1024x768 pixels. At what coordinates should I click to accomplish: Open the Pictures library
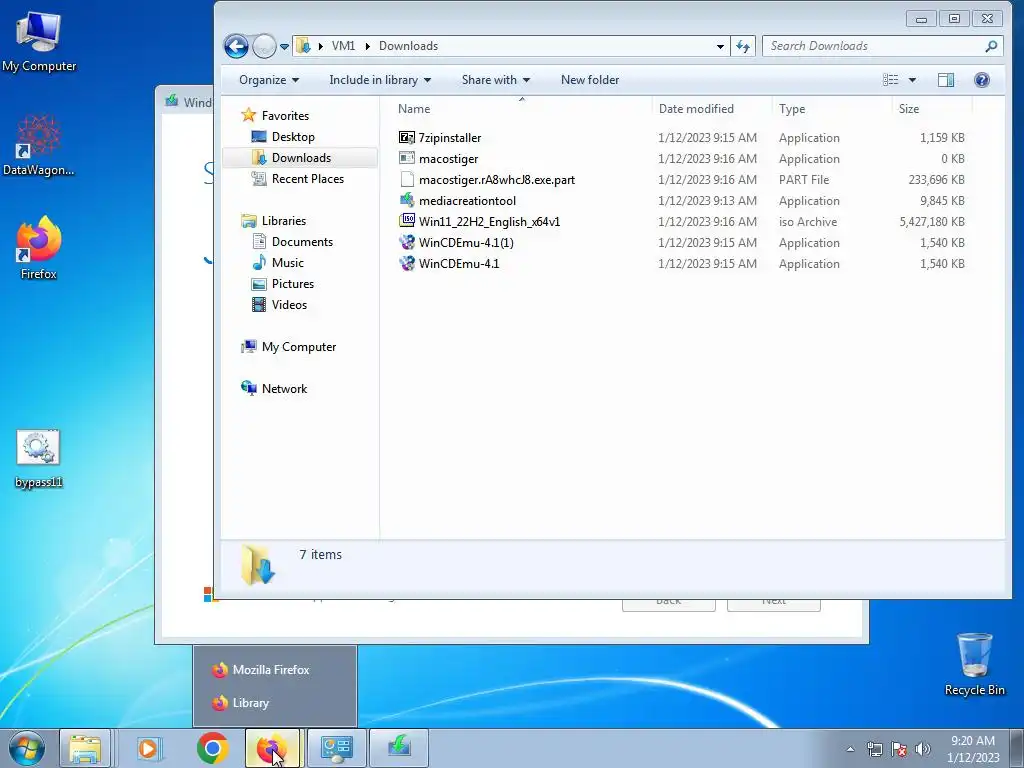pos(293,283)
